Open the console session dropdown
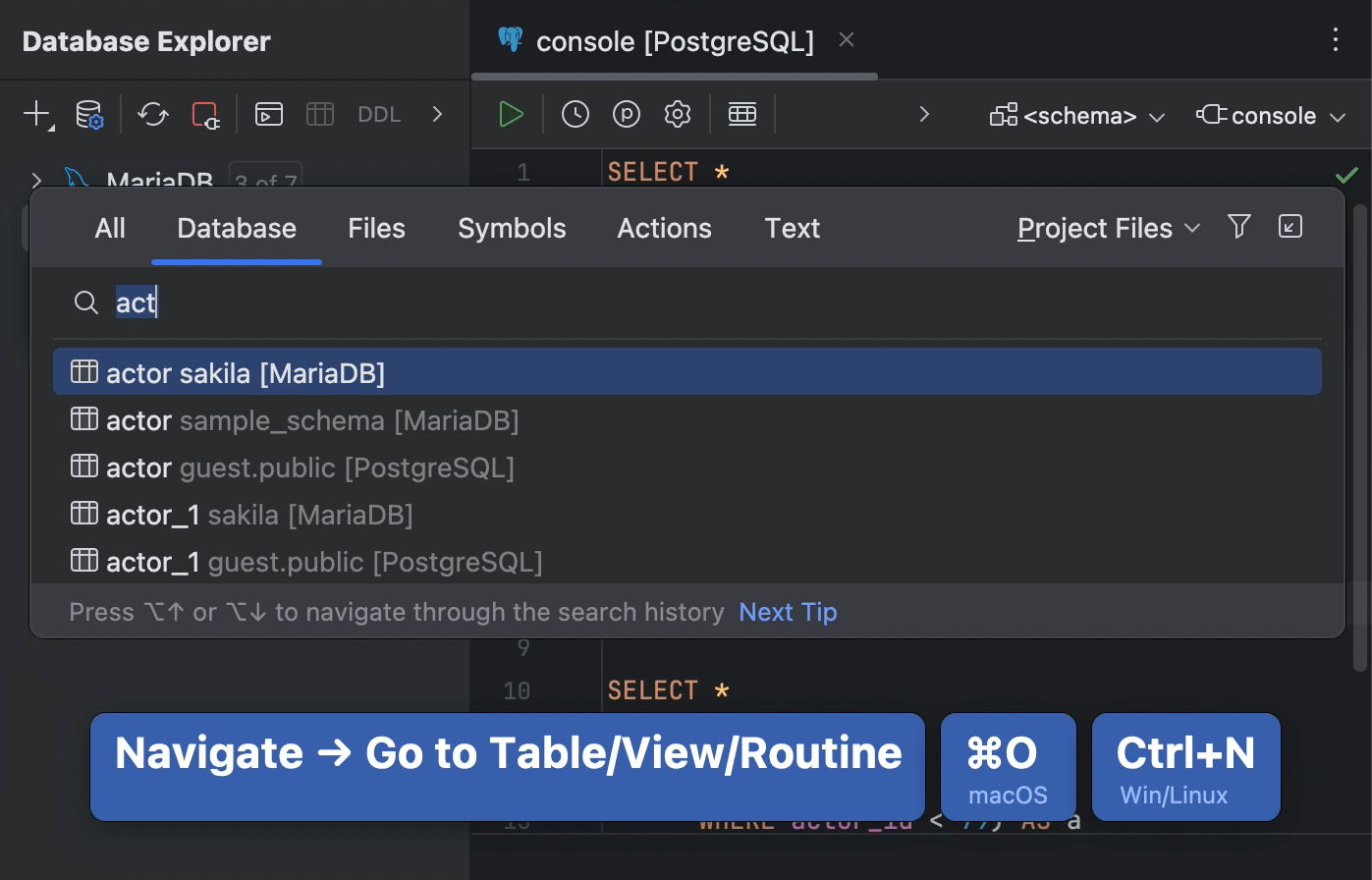 [x=1271, y=116]
